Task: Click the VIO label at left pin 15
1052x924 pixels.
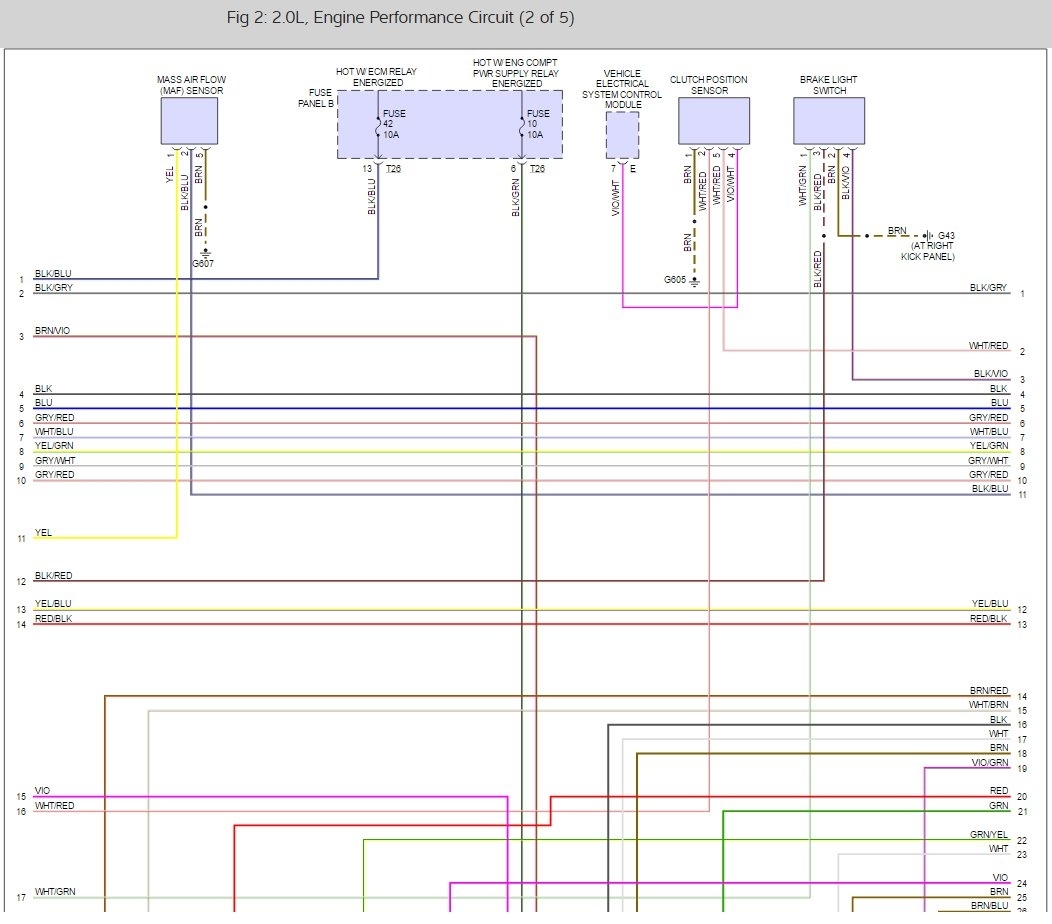Action: (42, 790)
